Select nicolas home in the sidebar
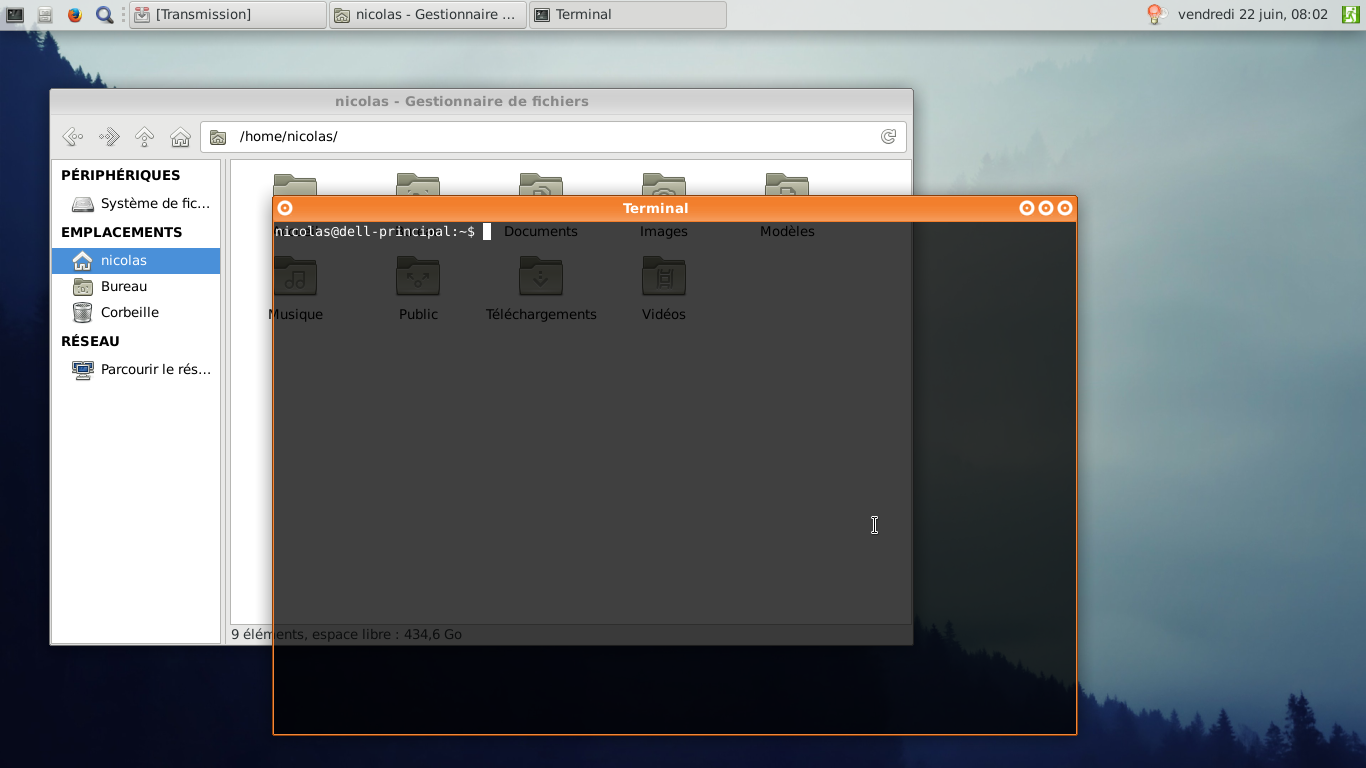Viewport: 1366px width, 768px height. (x=136, y=260)
